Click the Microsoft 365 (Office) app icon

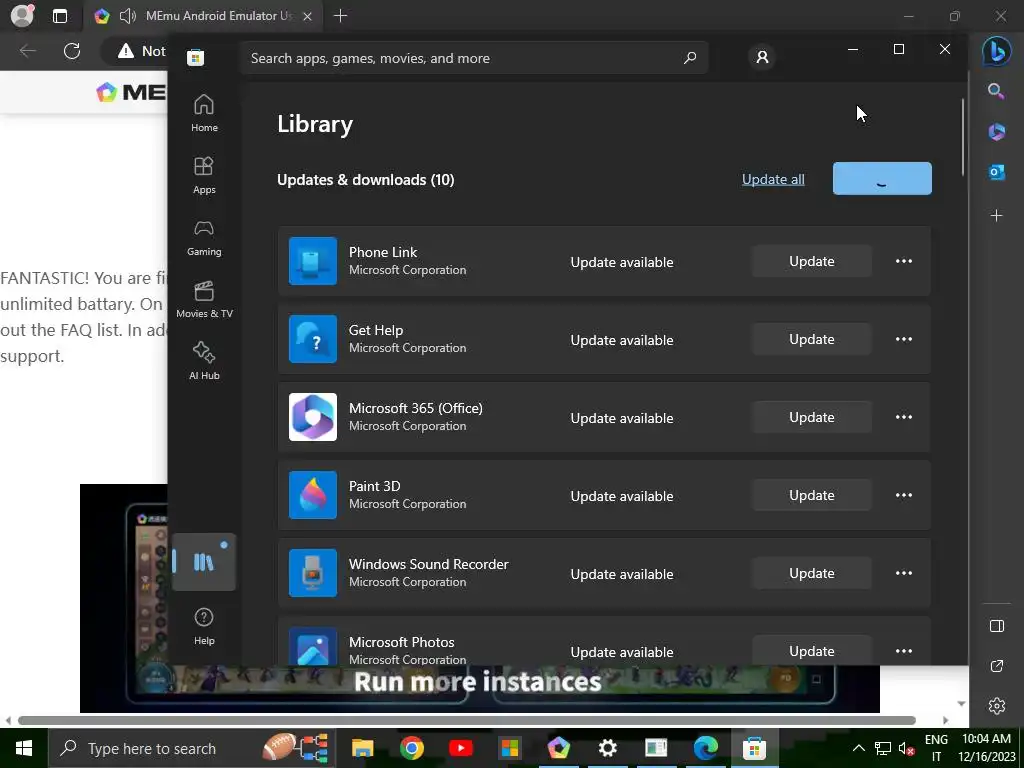coord(313,417)
